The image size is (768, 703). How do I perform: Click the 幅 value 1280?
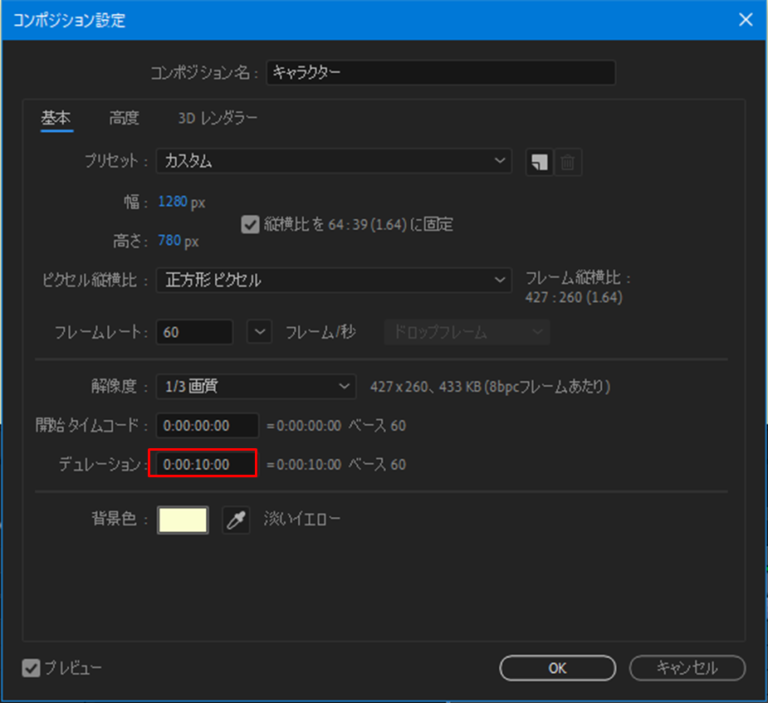pyautogui.click(x=172, y=202)
